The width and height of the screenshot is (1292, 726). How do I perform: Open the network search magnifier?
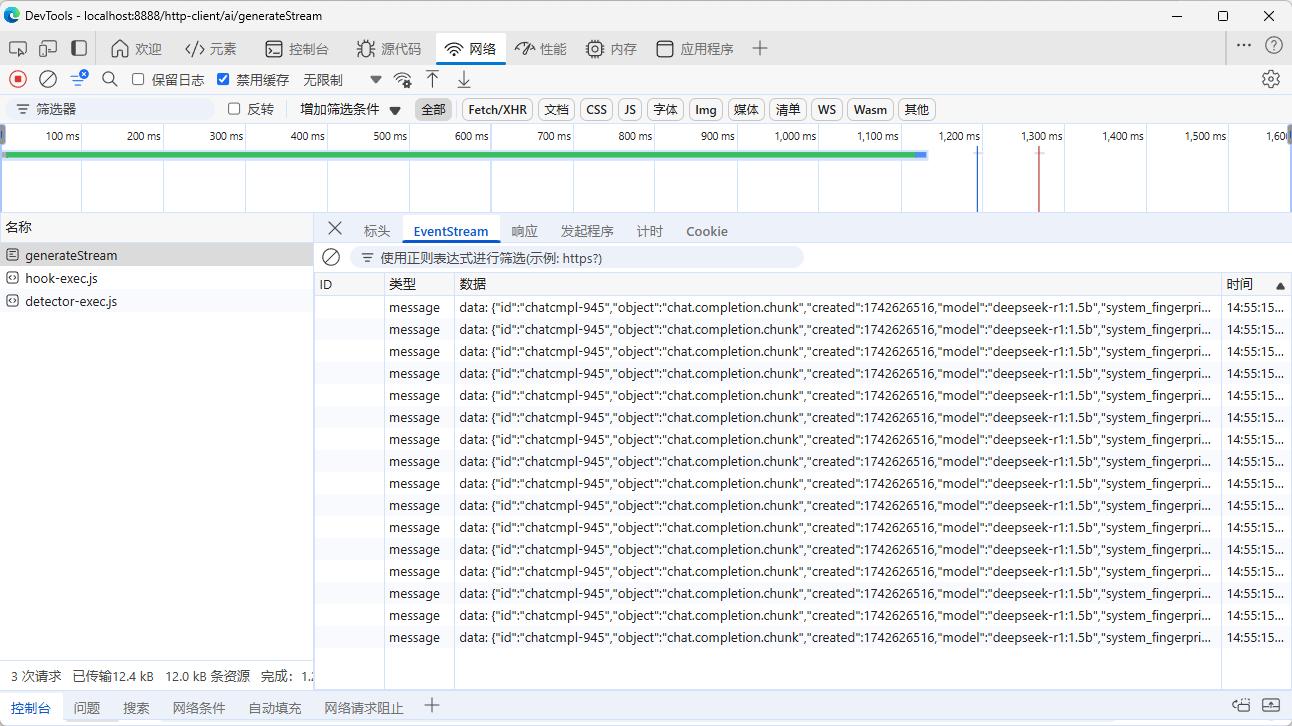(110, 79)
